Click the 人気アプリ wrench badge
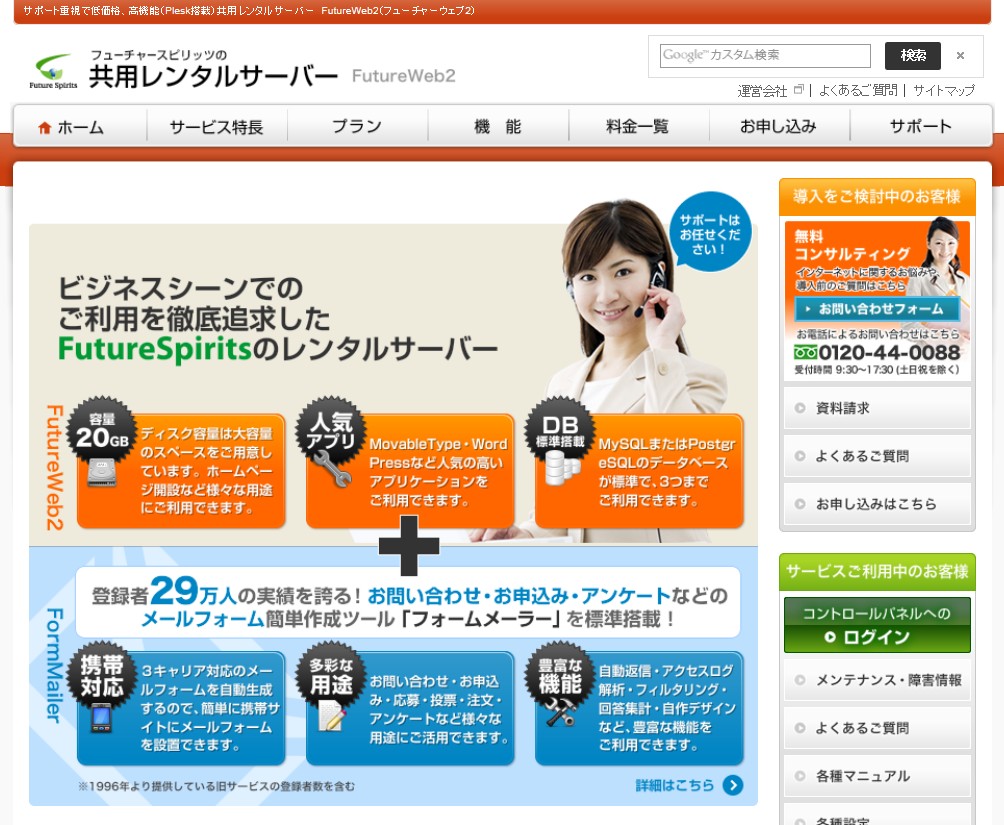 [330, 442]
